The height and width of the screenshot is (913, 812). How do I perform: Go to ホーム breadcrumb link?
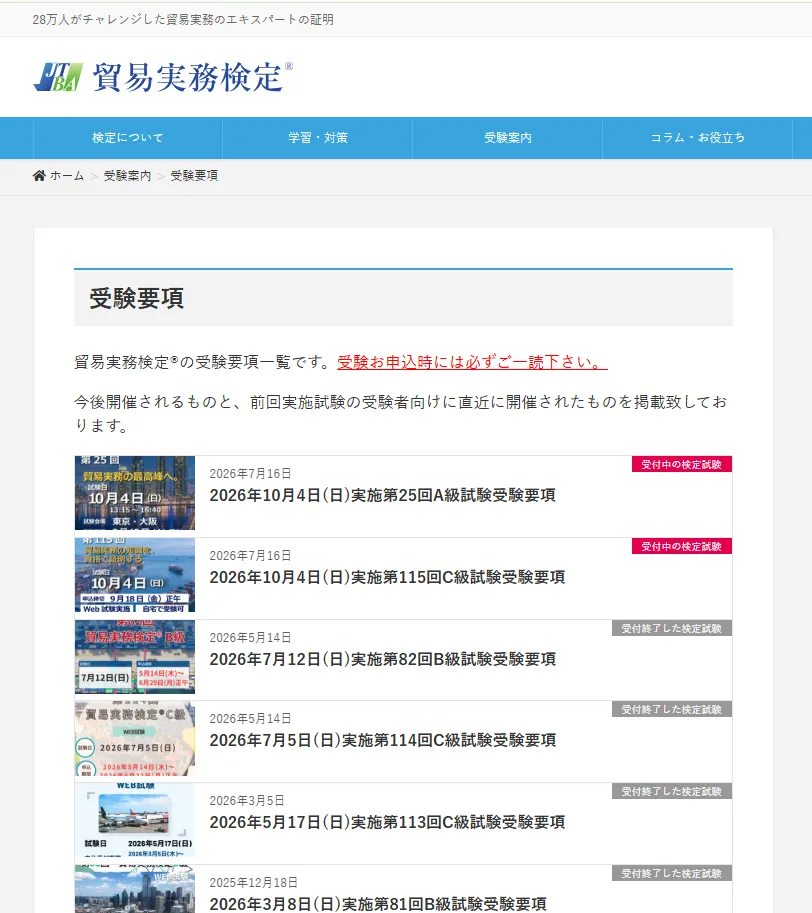point(67,176)
